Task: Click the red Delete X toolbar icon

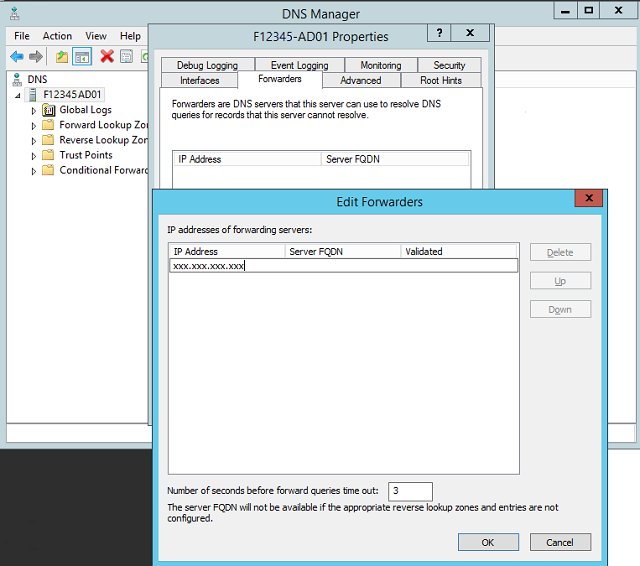Action: coord(107,56)
